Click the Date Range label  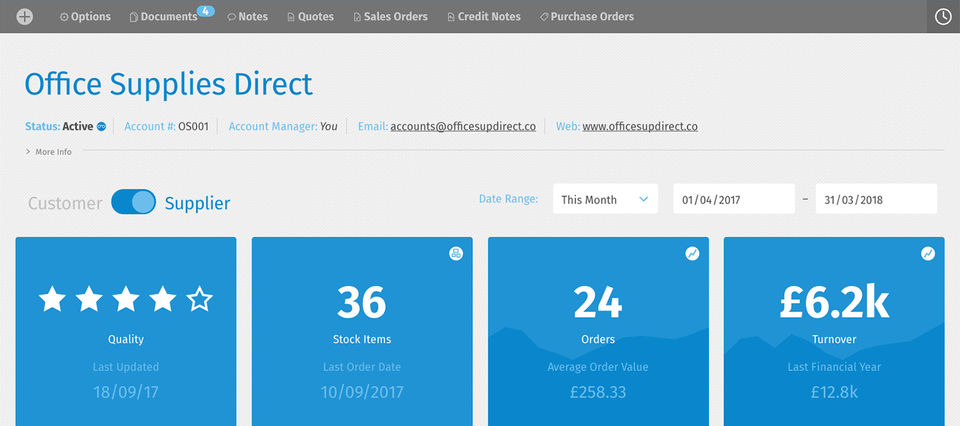coord(508,199)
